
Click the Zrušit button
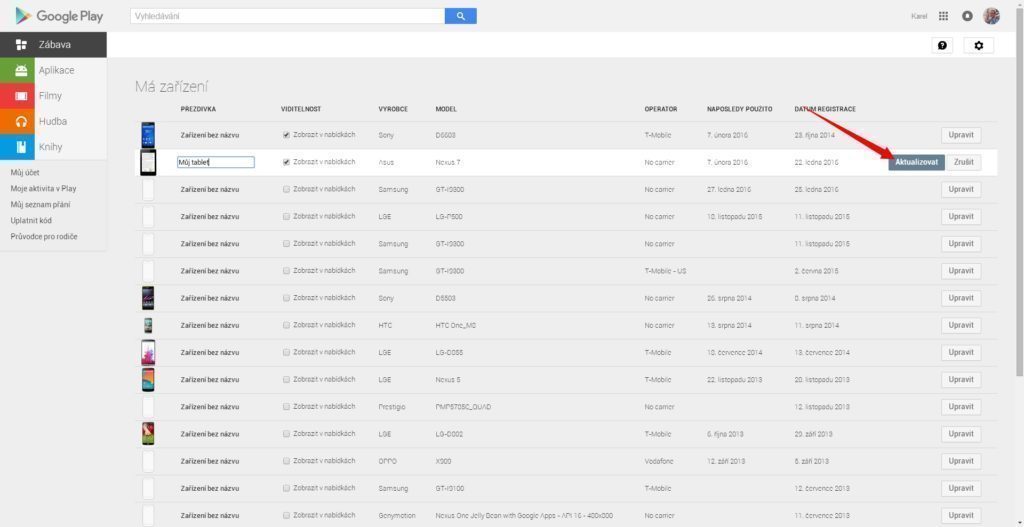tap(964, 162)
